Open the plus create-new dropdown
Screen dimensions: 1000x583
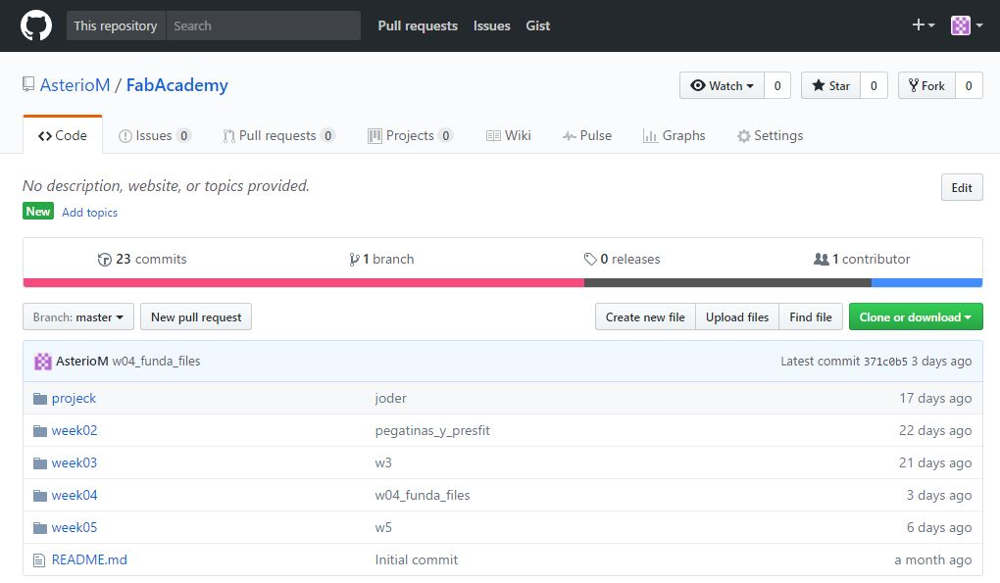point(923,25)
